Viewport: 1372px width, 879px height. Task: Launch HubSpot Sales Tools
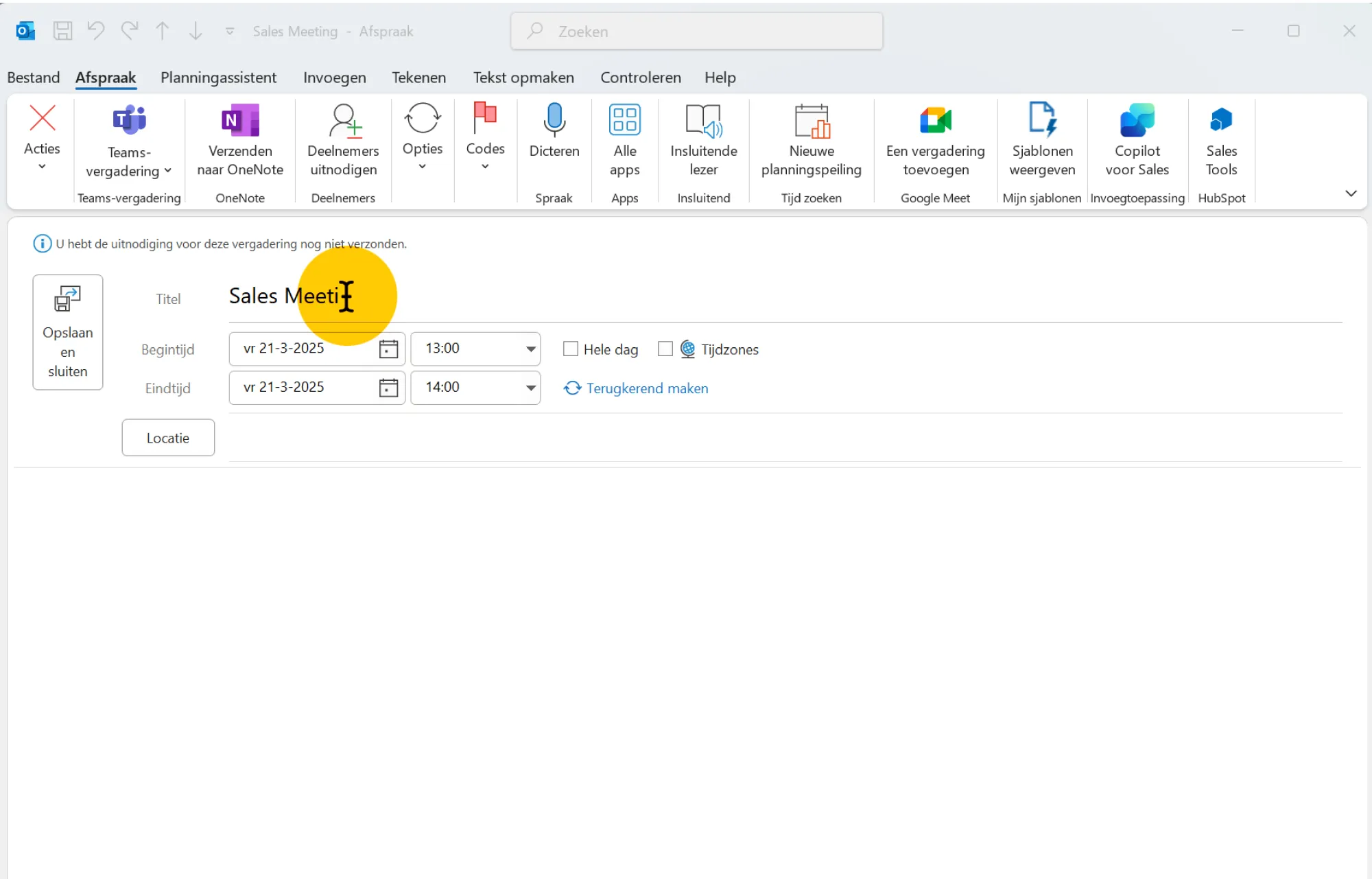pos(1221,121)
